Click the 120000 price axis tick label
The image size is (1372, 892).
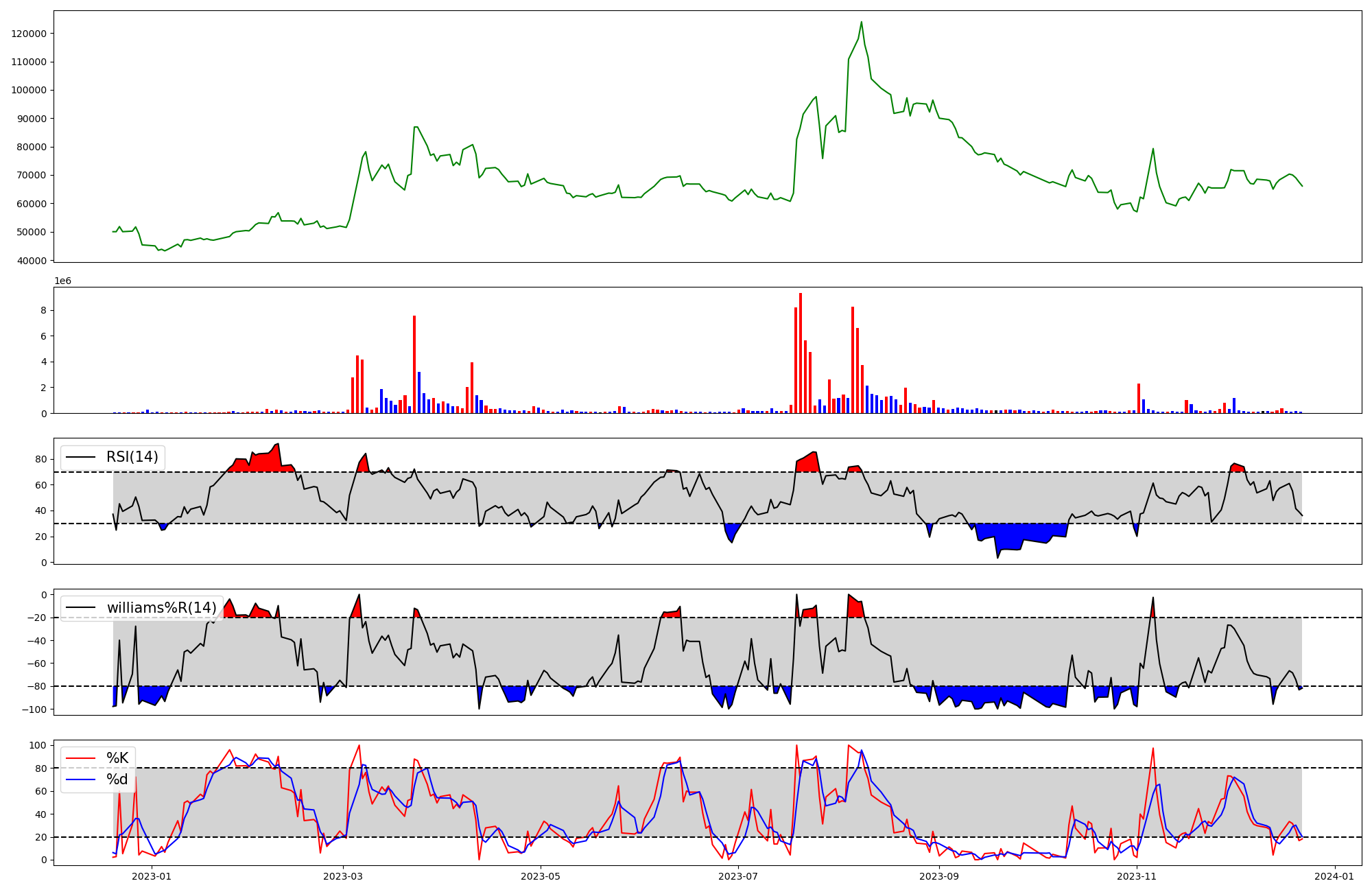click(28, 34)
